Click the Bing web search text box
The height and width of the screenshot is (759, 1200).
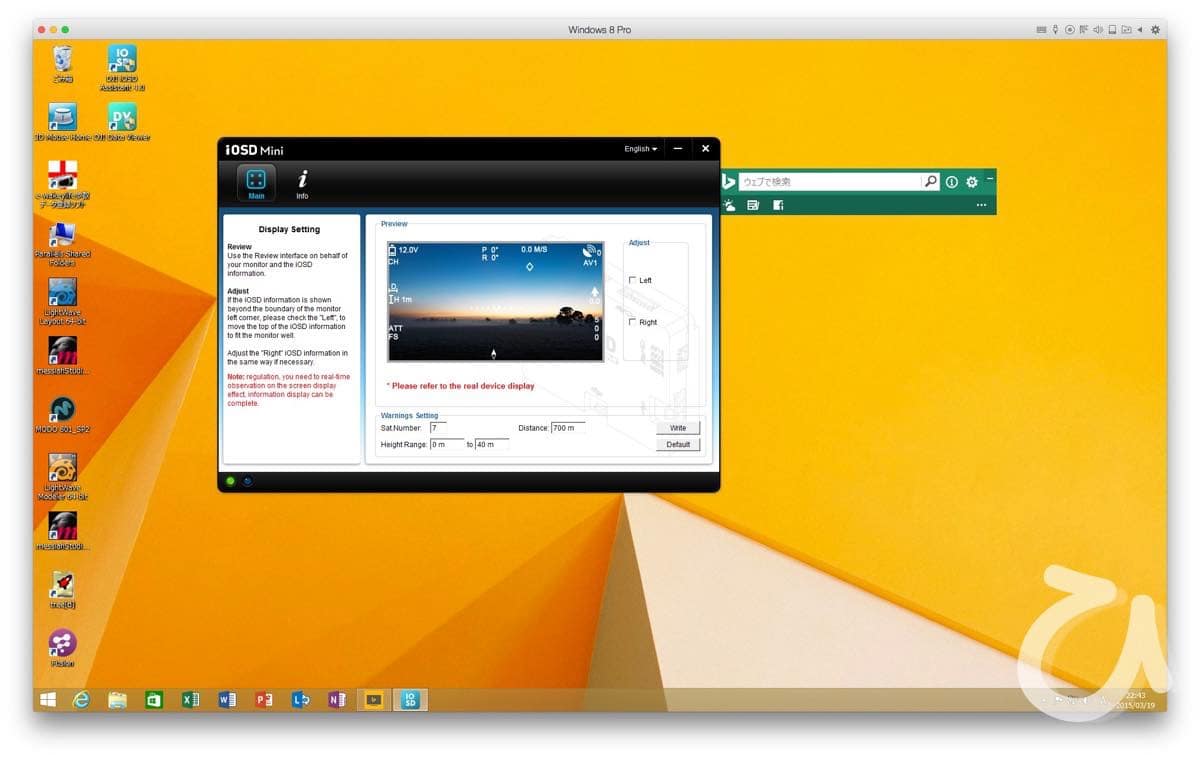click(x=828, y=182)
